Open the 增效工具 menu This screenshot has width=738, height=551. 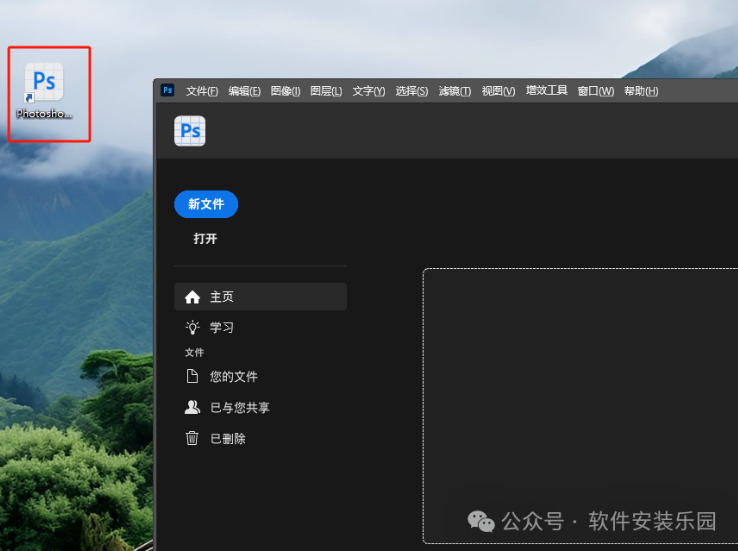pyautogui.click(x=546, y=91)
